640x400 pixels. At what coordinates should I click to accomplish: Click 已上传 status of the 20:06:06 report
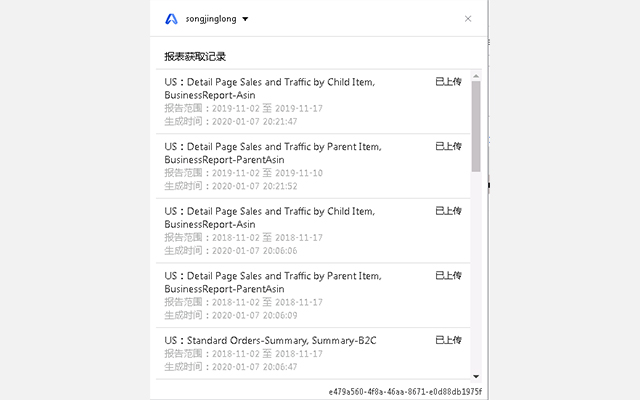pyautogui.click(x=448, y=211)
